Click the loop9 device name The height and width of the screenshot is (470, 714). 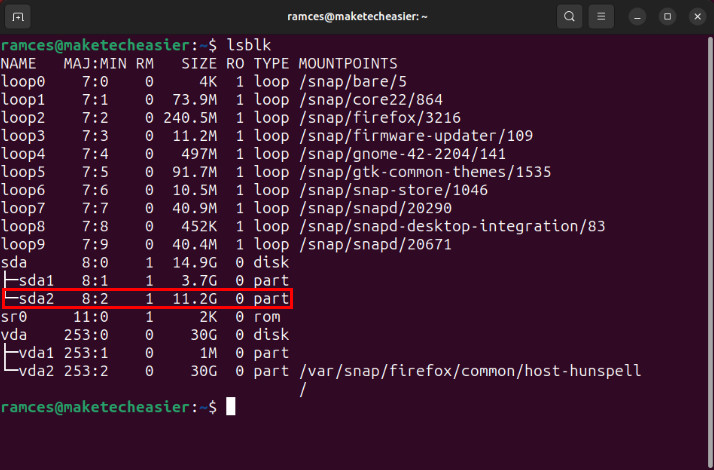pyautogui.click(x=23, y=245)
